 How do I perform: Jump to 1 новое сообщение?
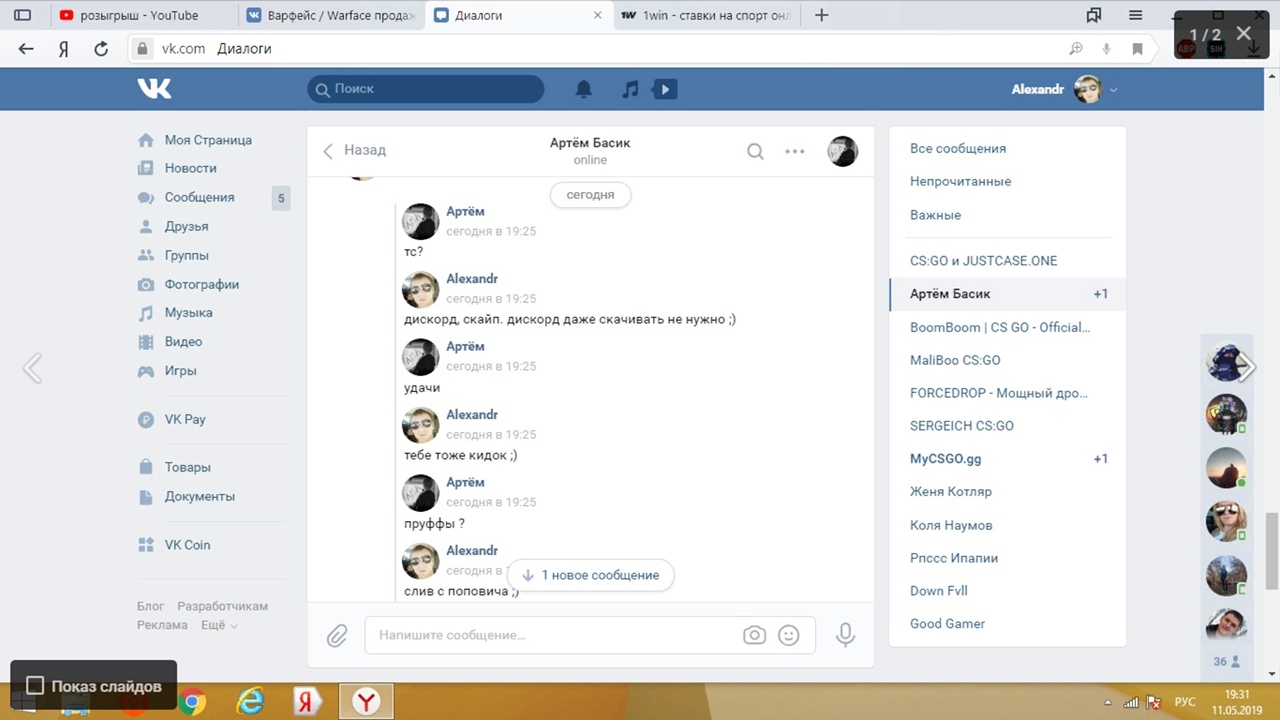590,575
